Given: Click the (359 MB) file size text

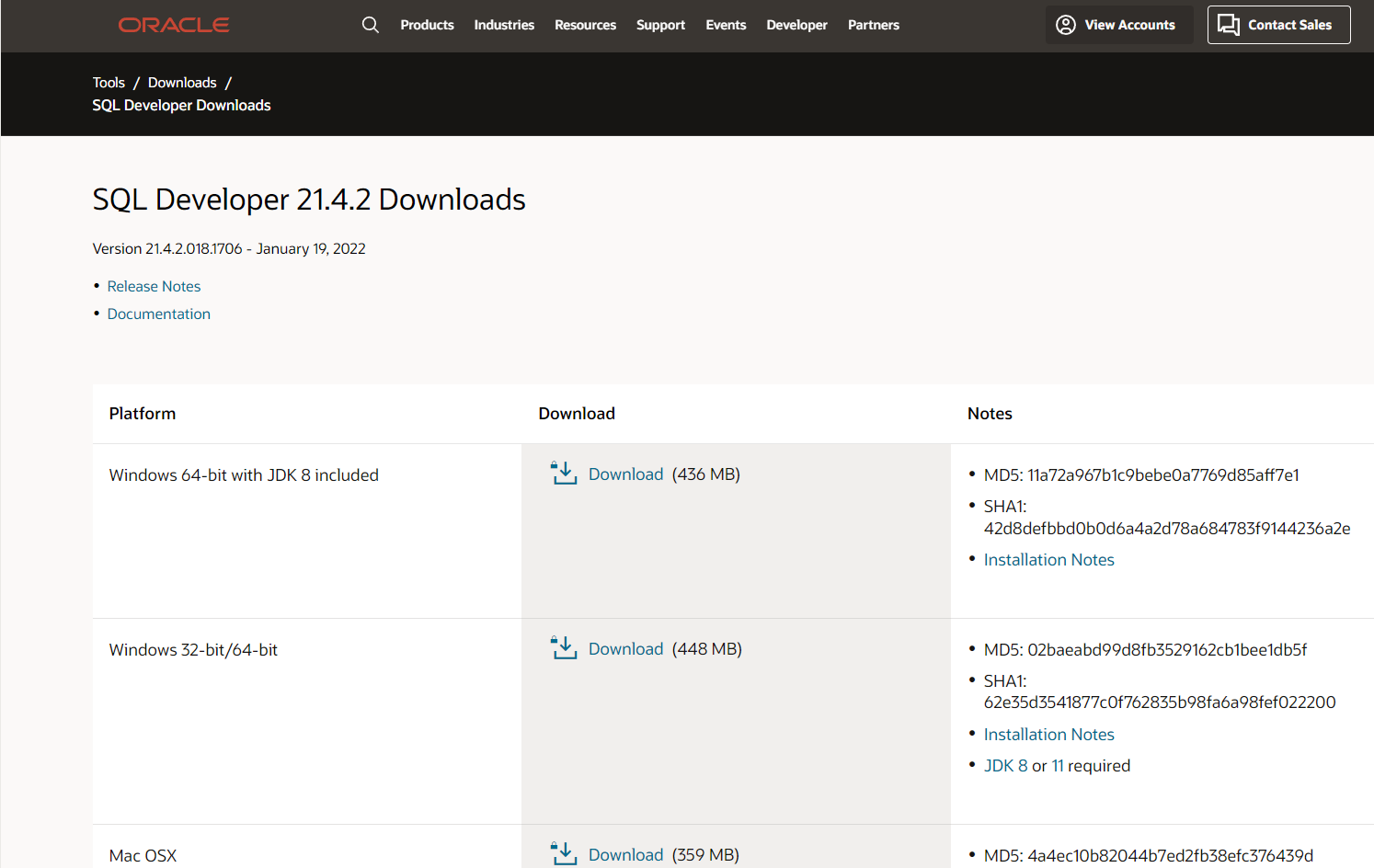Looking at the screenshot, I should pos(705,855).
